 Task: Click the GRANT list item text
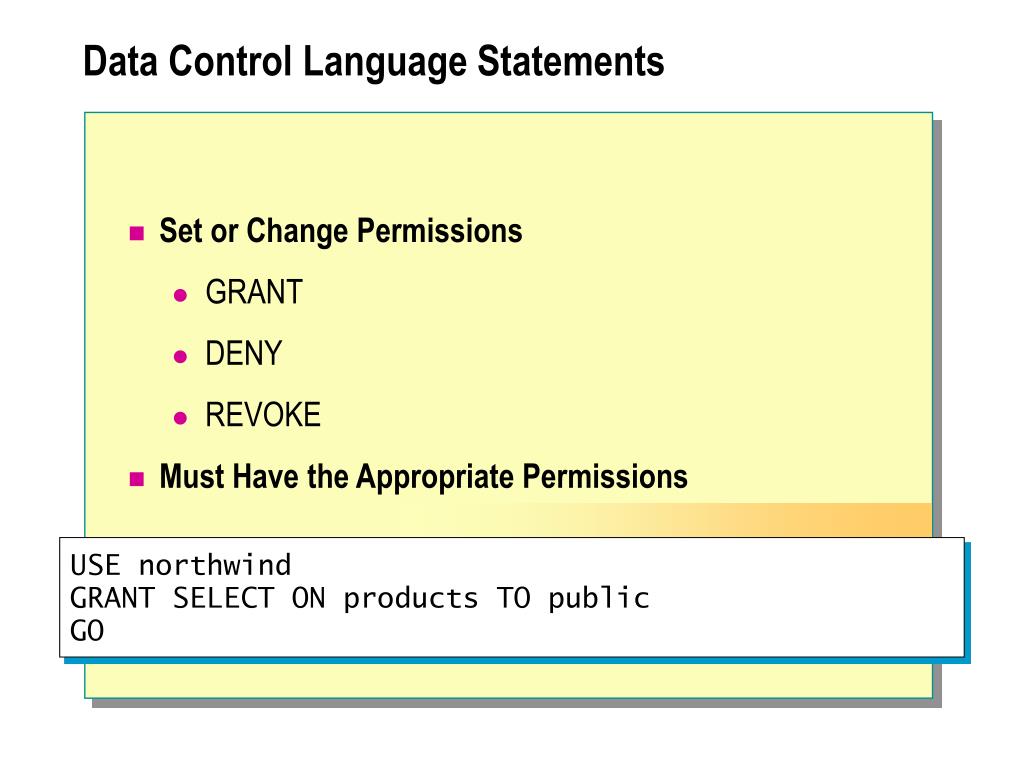pyautogui.click(x=254, y=292)
